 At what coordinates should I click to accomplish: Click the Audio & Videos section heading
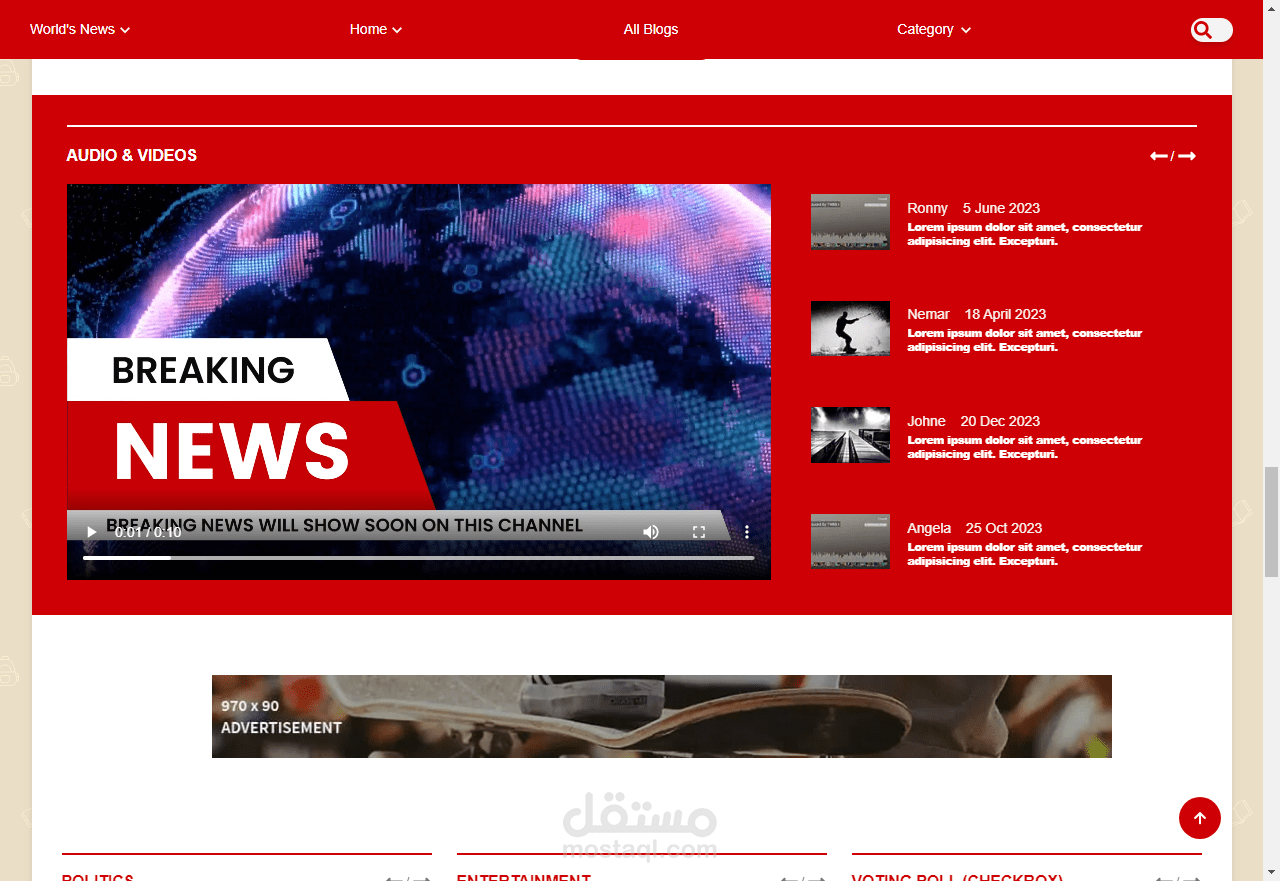(131, 156)
